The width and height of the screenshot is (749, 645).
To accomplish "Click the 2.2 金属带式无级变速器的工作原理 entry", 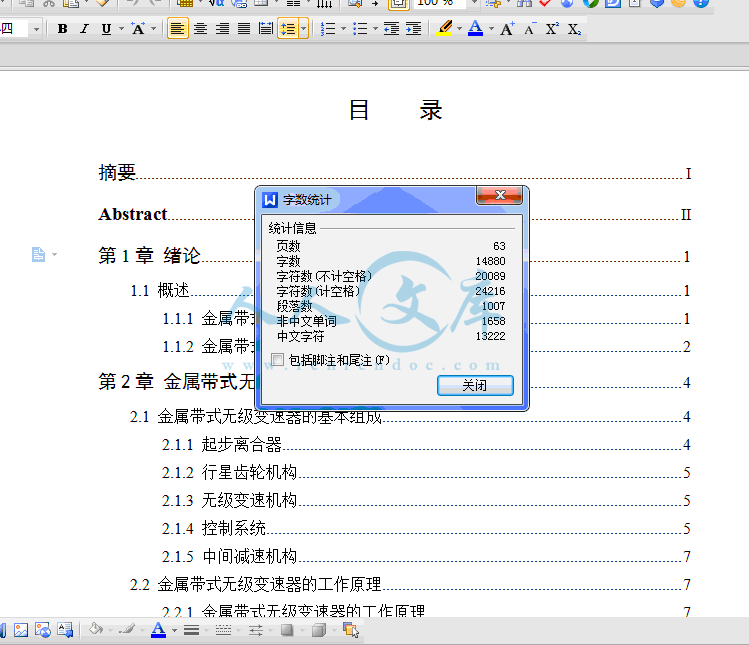I will tap(410, 584).
